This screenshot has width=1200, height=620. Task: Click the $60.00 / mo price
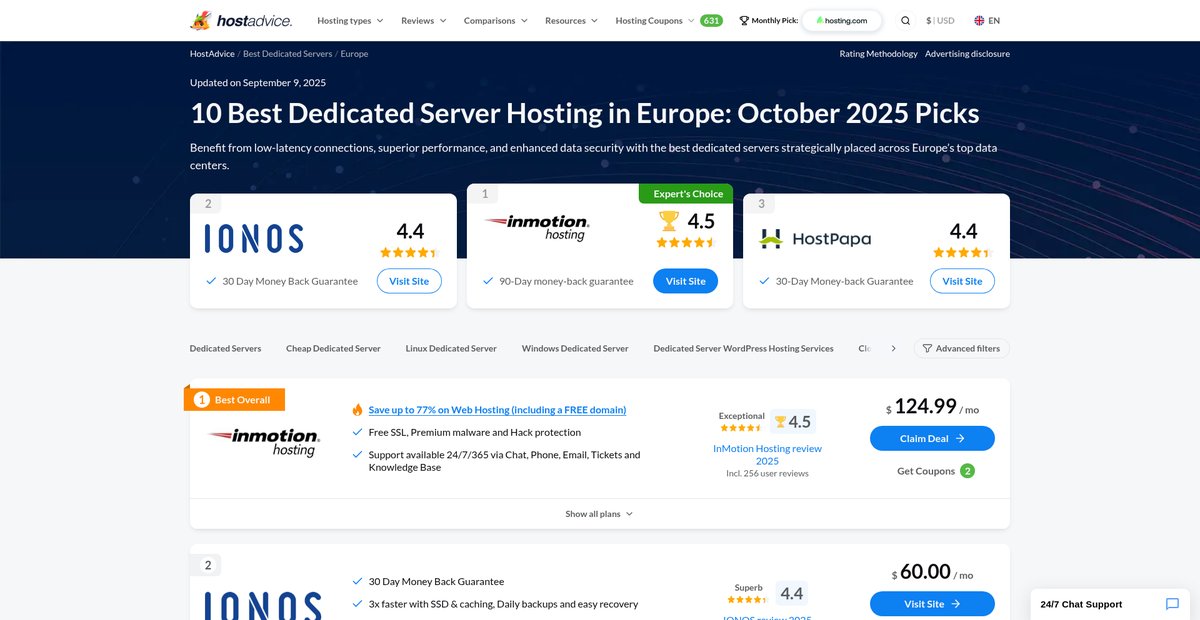[x=932, y=572]
